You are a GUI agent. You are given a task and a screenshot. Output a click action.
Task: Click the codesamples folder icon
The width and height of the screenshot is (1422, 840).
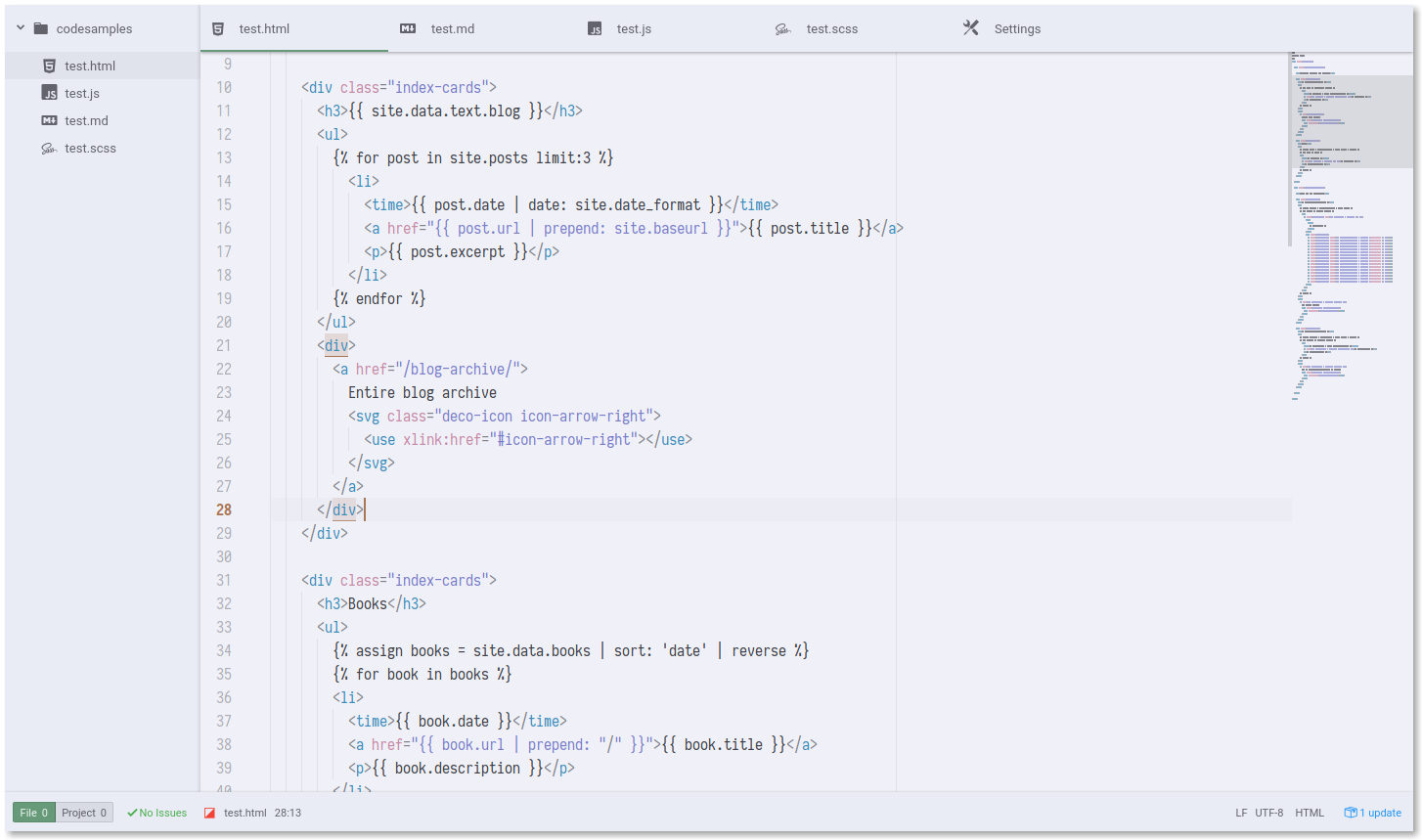pyautogui.click(x=41, y=28)
